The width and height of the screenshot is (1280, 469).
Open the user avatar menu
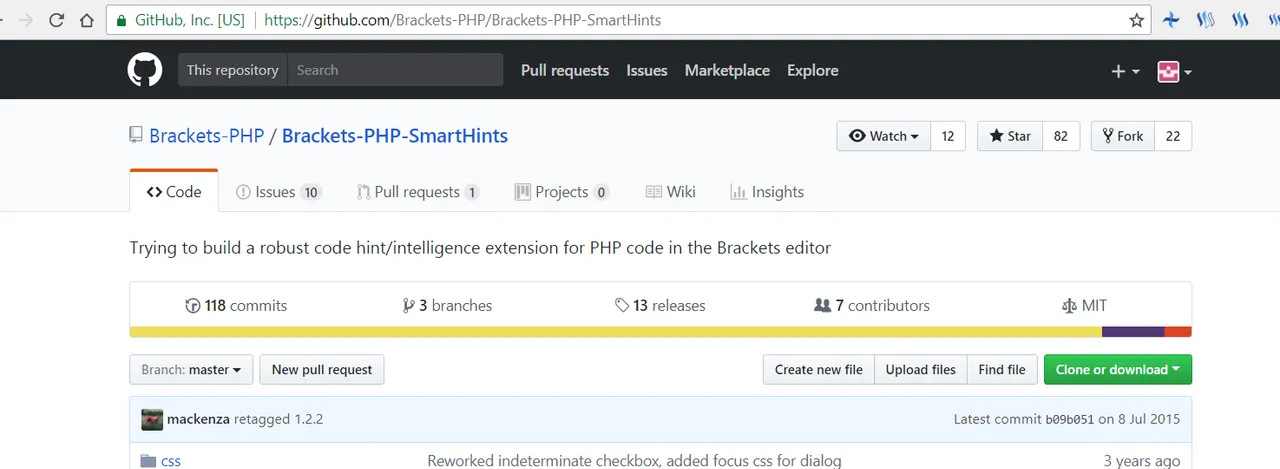point(1174,71)
